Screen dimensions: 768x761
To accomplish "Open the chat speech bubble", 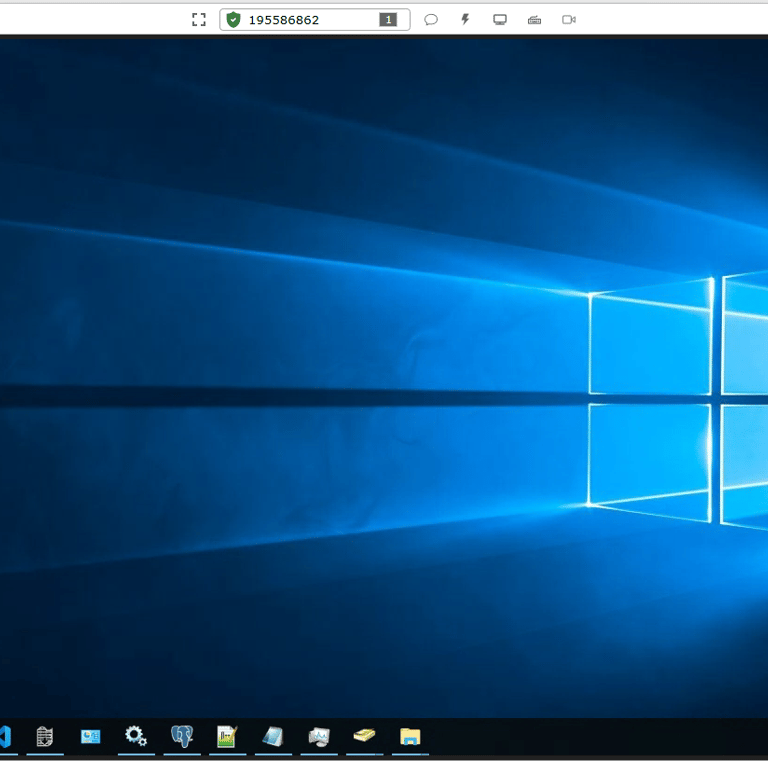I will [431, 20].
